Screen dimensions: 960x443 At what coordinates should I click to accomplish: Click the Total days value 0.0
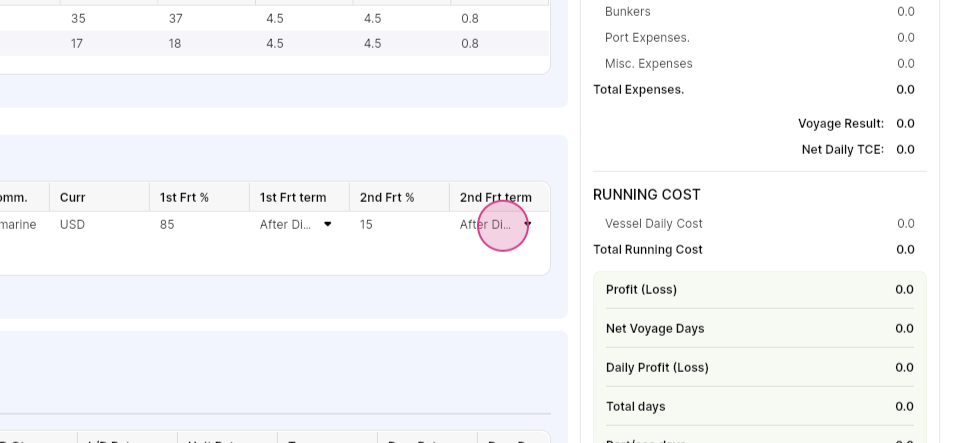click(904, 406)
